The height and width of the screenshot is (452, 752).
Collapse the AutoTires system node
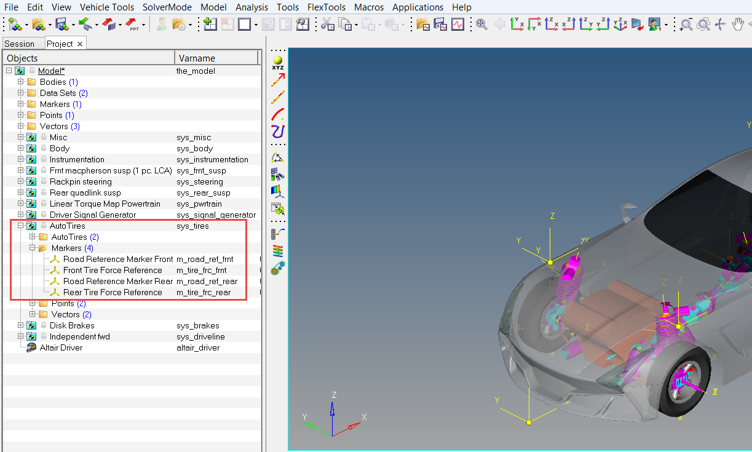pyautogui.click(x=21, y=226)
